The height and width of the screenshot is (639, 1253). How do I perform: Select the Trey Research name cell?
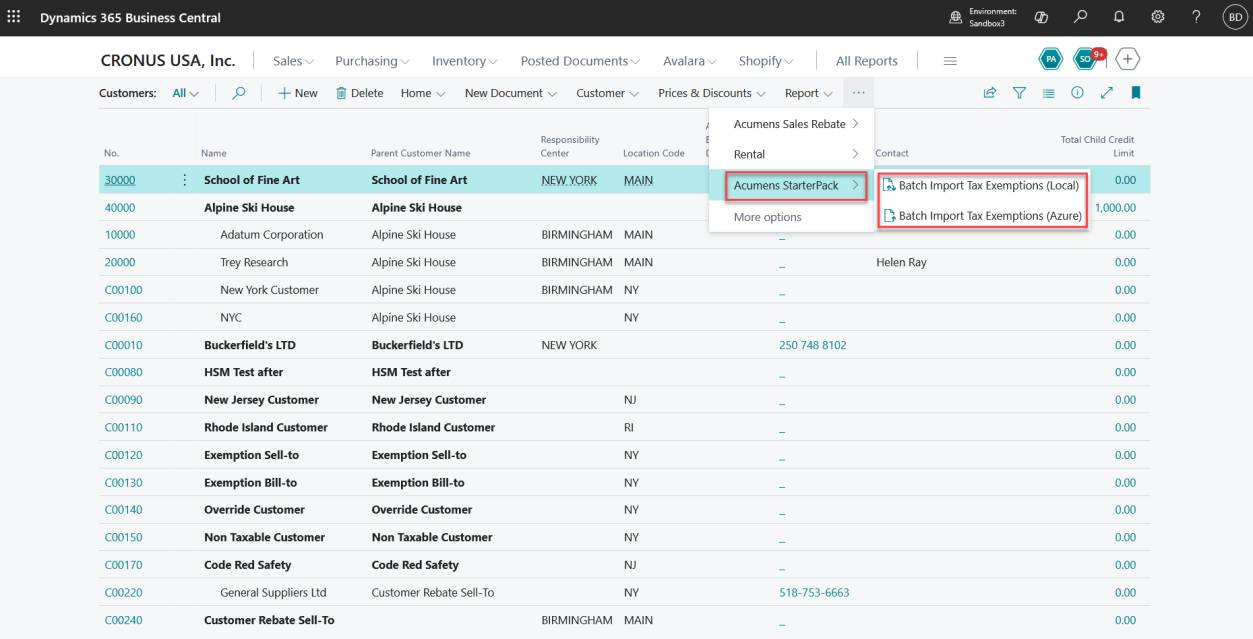click(254, 262)
